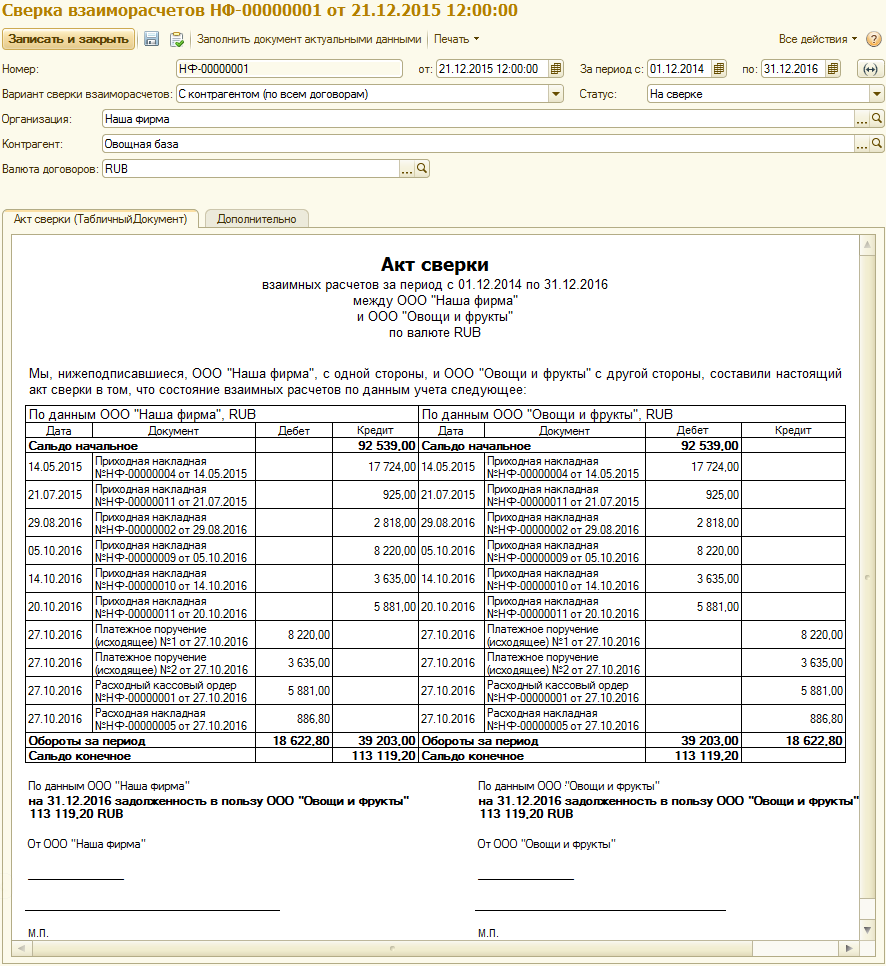Click the Номер field with НФ-00000001

point(289,69)
